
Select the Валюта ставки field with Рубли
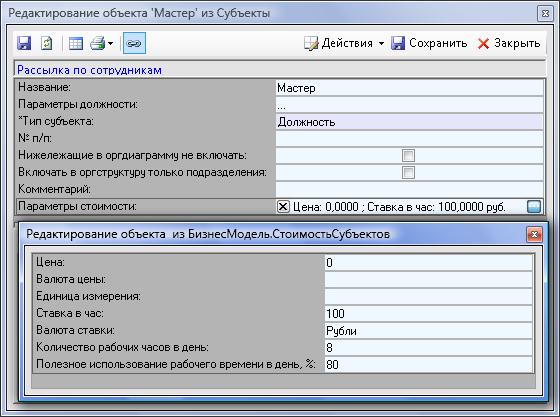(x=428, y=331)
